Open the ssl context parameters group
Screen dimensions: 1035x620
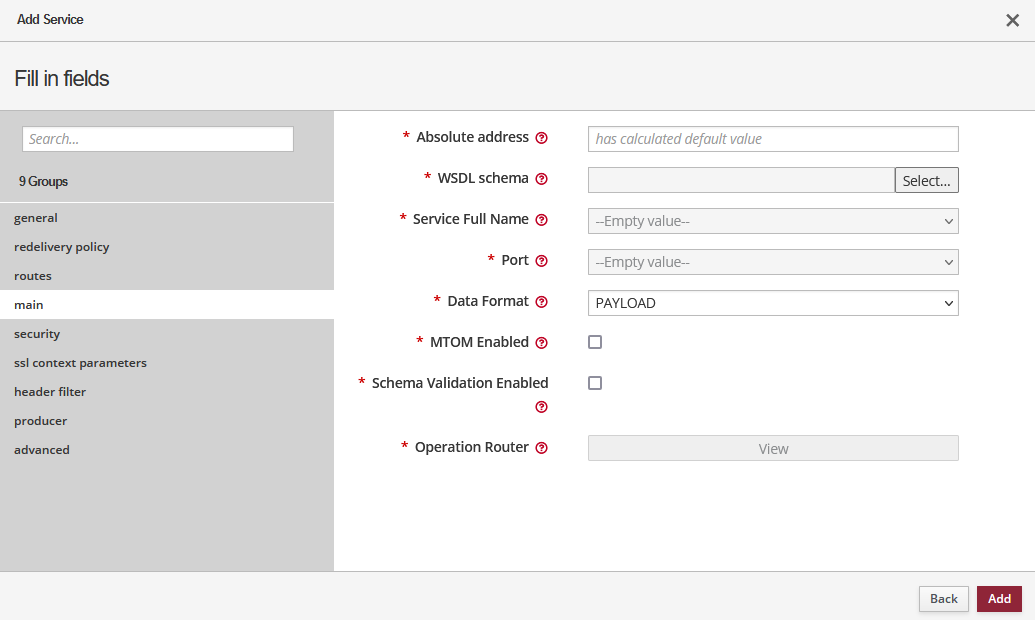tap(80, 363)
